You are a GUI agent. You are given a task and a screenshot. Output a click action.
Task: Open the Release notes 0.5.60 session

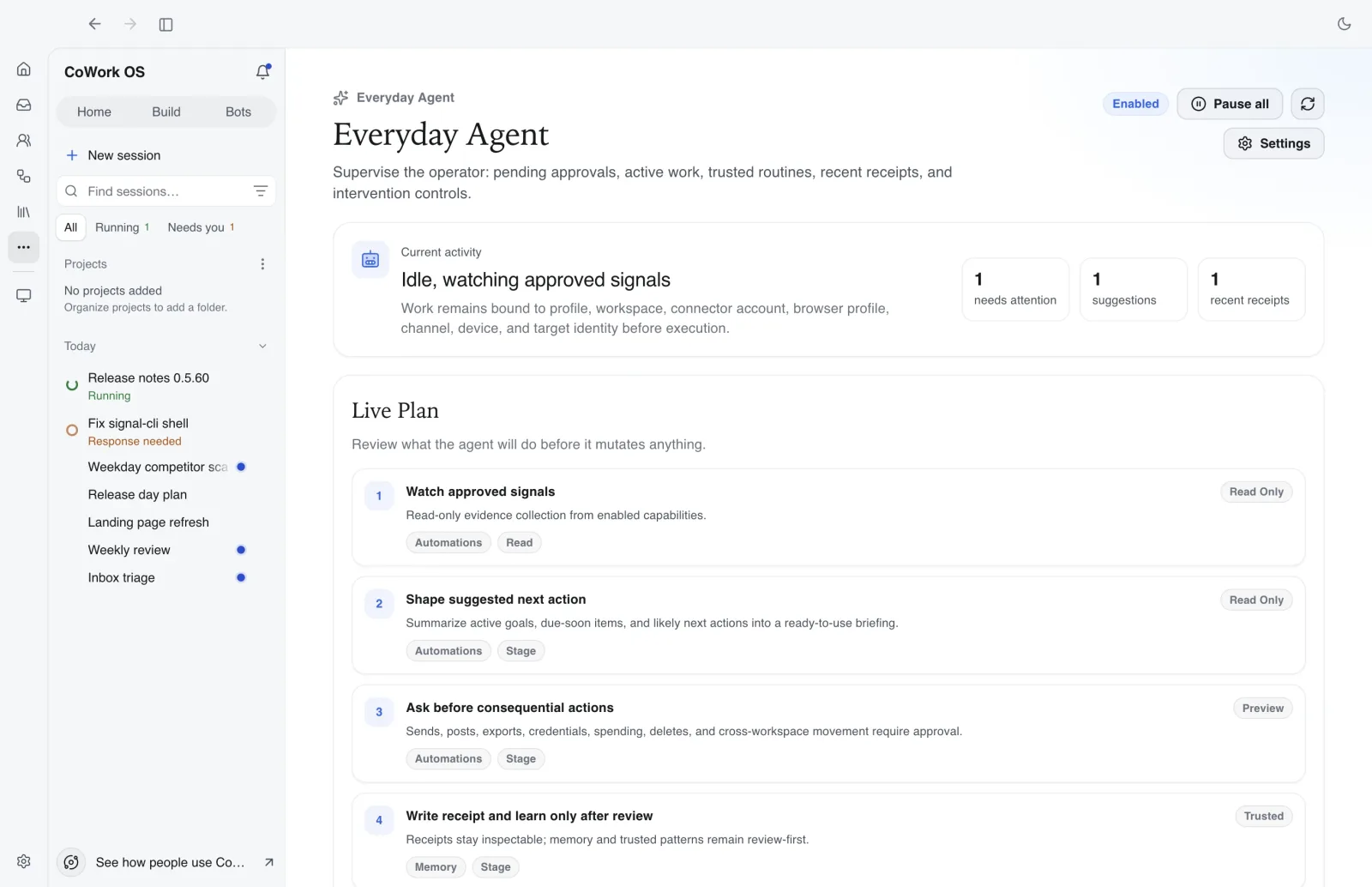pyautogui.click(x=166, y=386)
